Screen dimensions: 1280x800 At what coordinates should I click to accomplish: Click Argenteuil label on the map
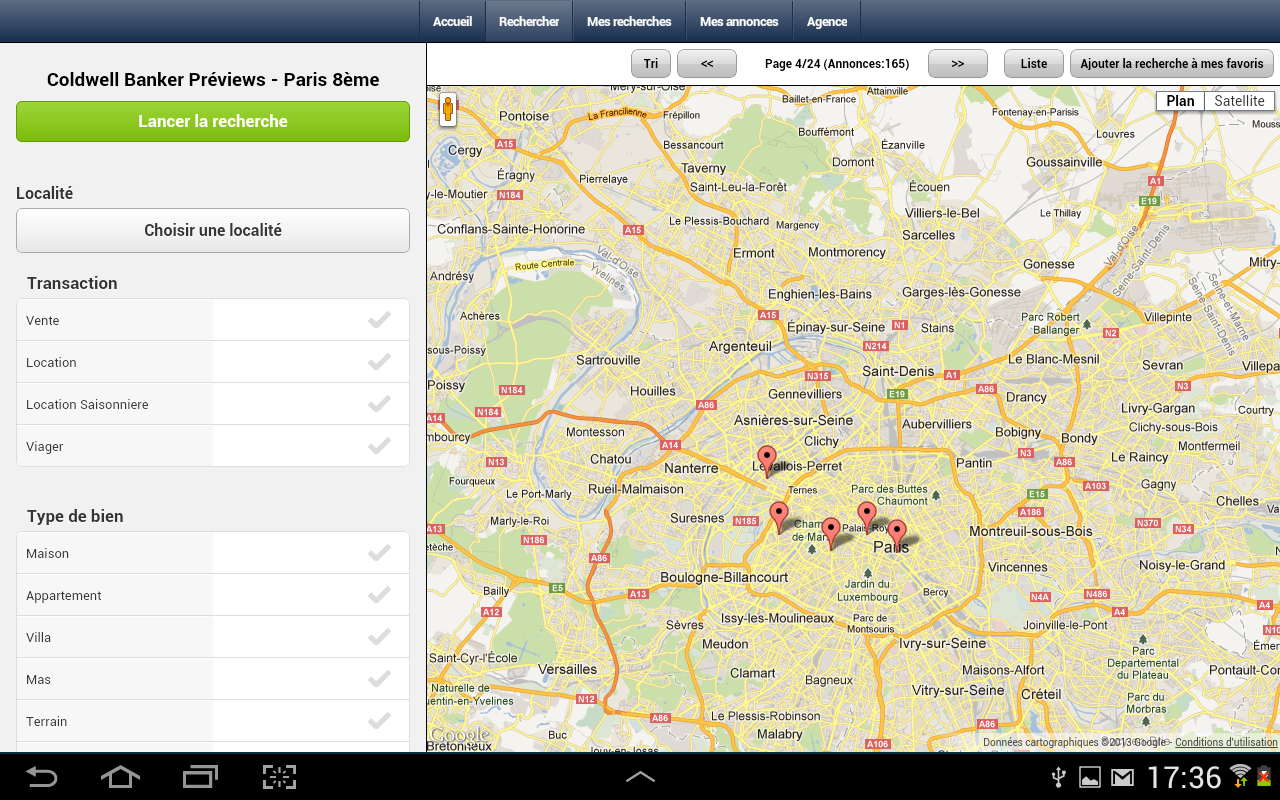(x=740, y=346)
